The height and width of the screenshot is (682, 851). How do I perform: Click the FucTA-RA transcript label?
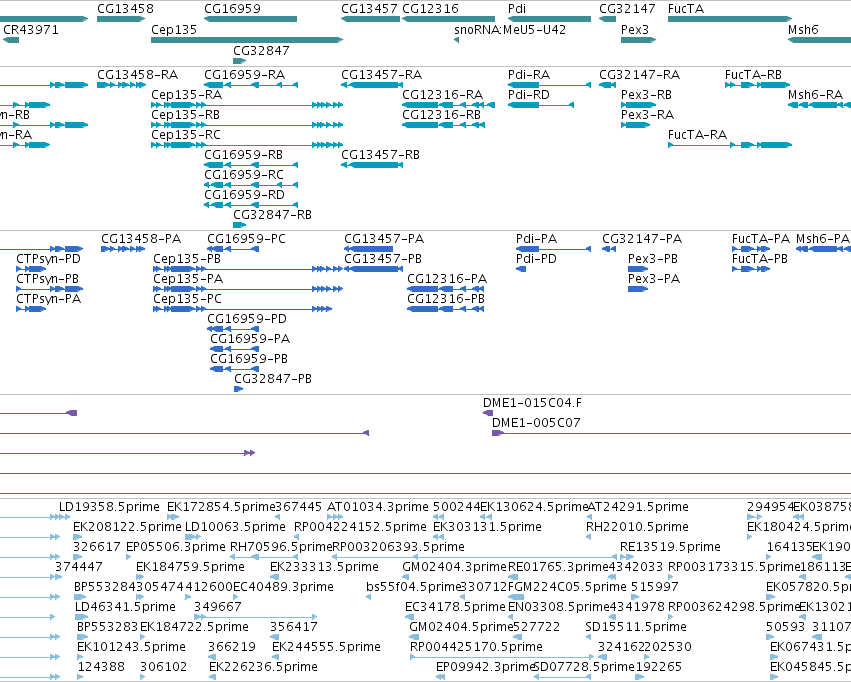pyautogui.click(x=697, y=135)
